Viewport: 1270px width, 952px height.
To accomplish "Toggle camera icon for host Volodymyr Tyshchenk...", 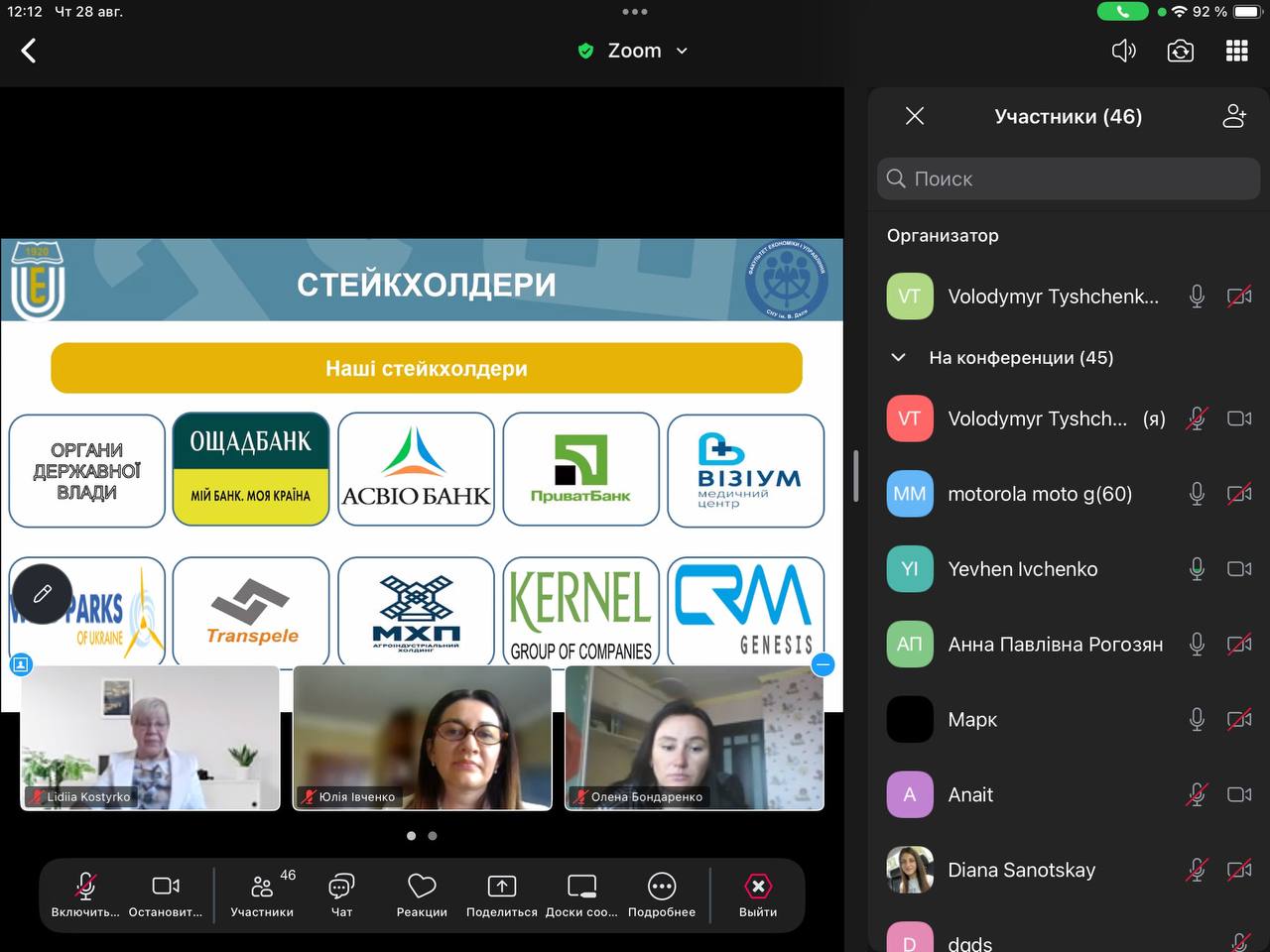I will 1239,296.
